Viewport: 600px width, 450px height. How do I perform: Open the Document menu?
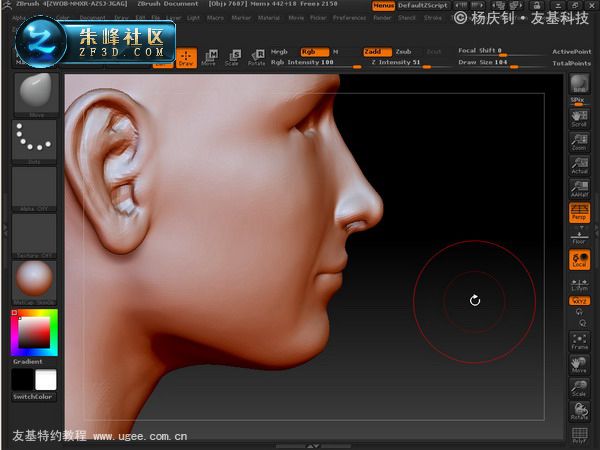[x=93, y=18]
